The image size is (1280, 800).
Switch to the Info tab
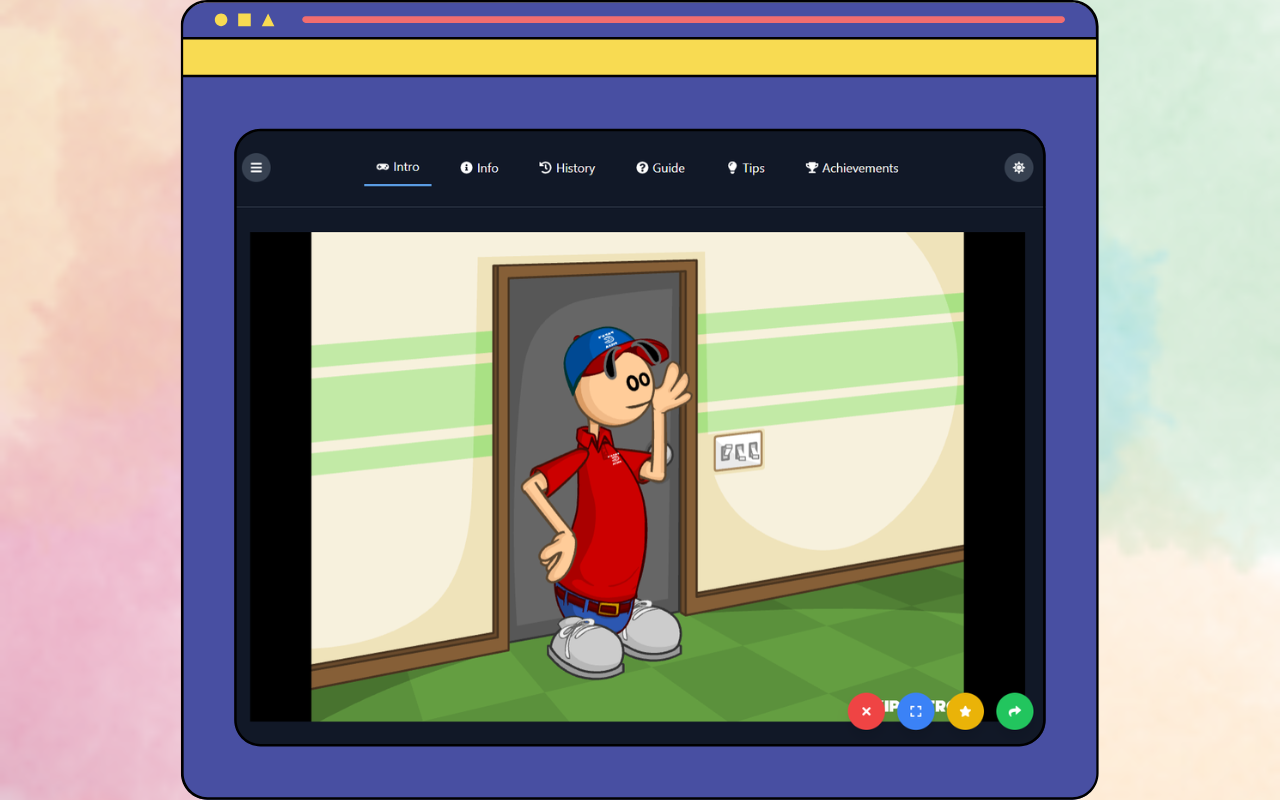point(479,167)
